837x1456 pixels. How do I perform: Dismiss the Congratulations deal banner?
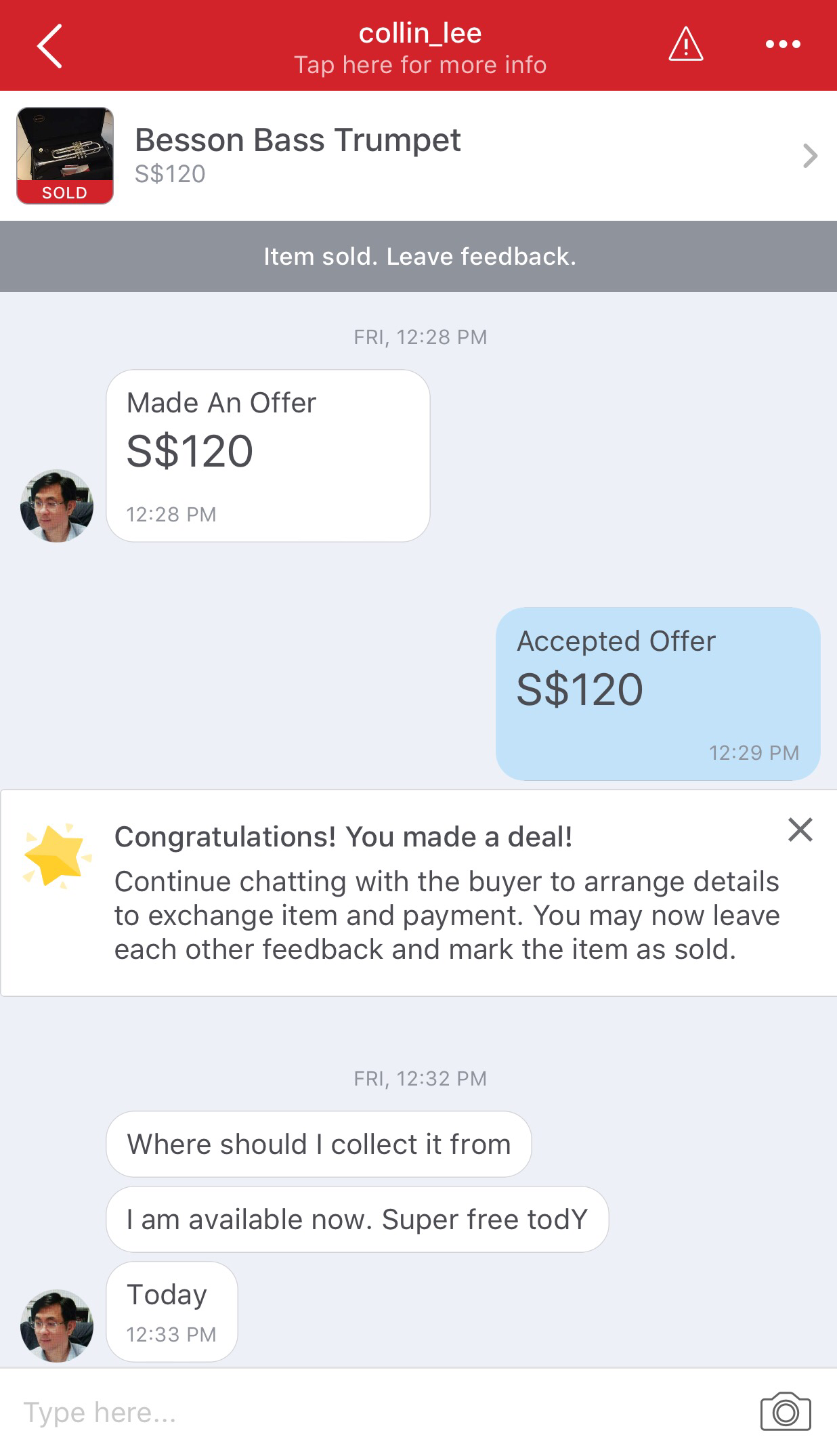(x=800, y=830)
